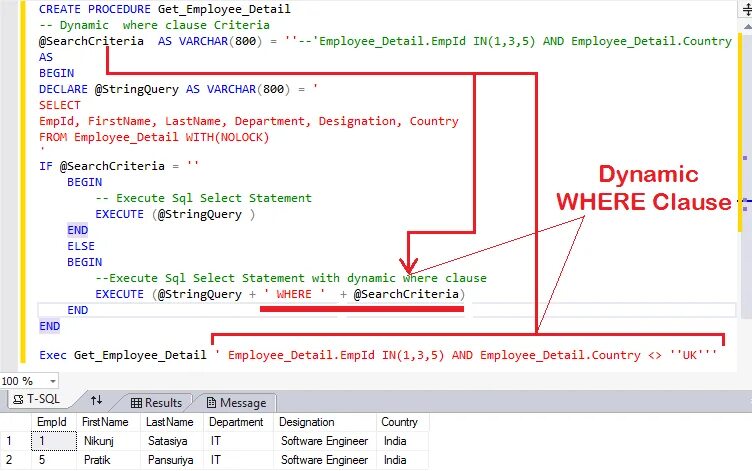Click the Satasiya last name cell

pos(172,441)
